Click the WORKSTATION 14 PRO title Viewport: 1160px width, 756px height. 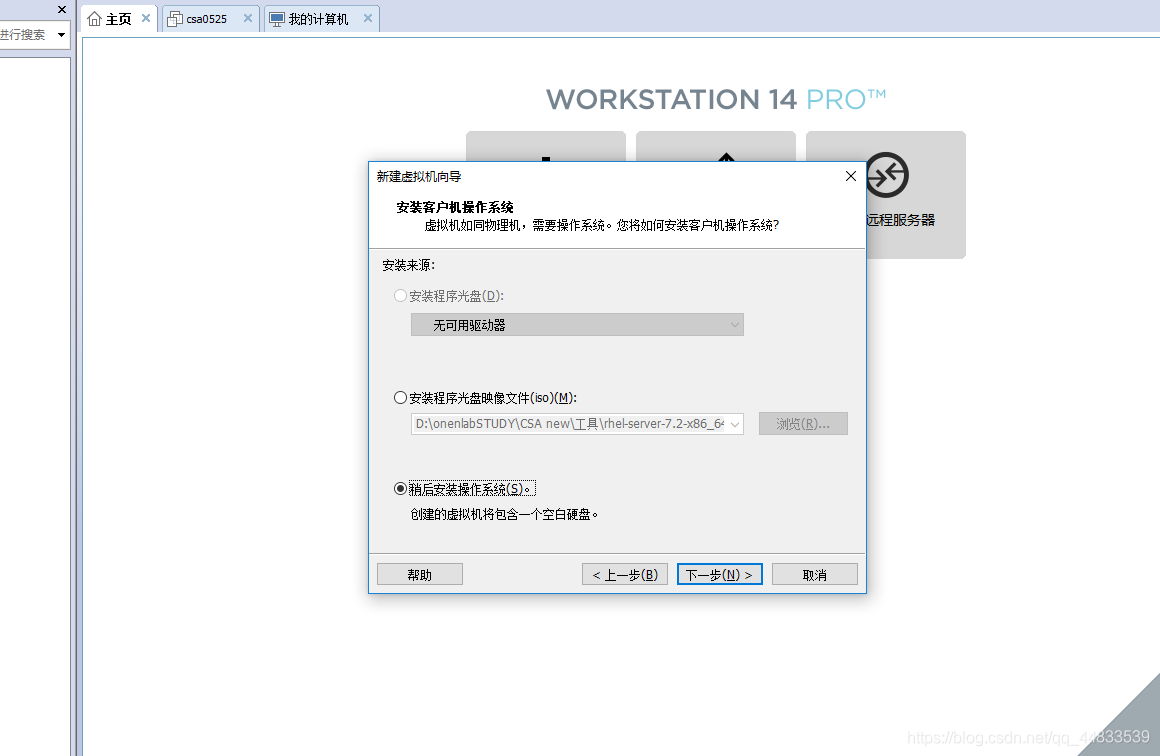(715, 99)
